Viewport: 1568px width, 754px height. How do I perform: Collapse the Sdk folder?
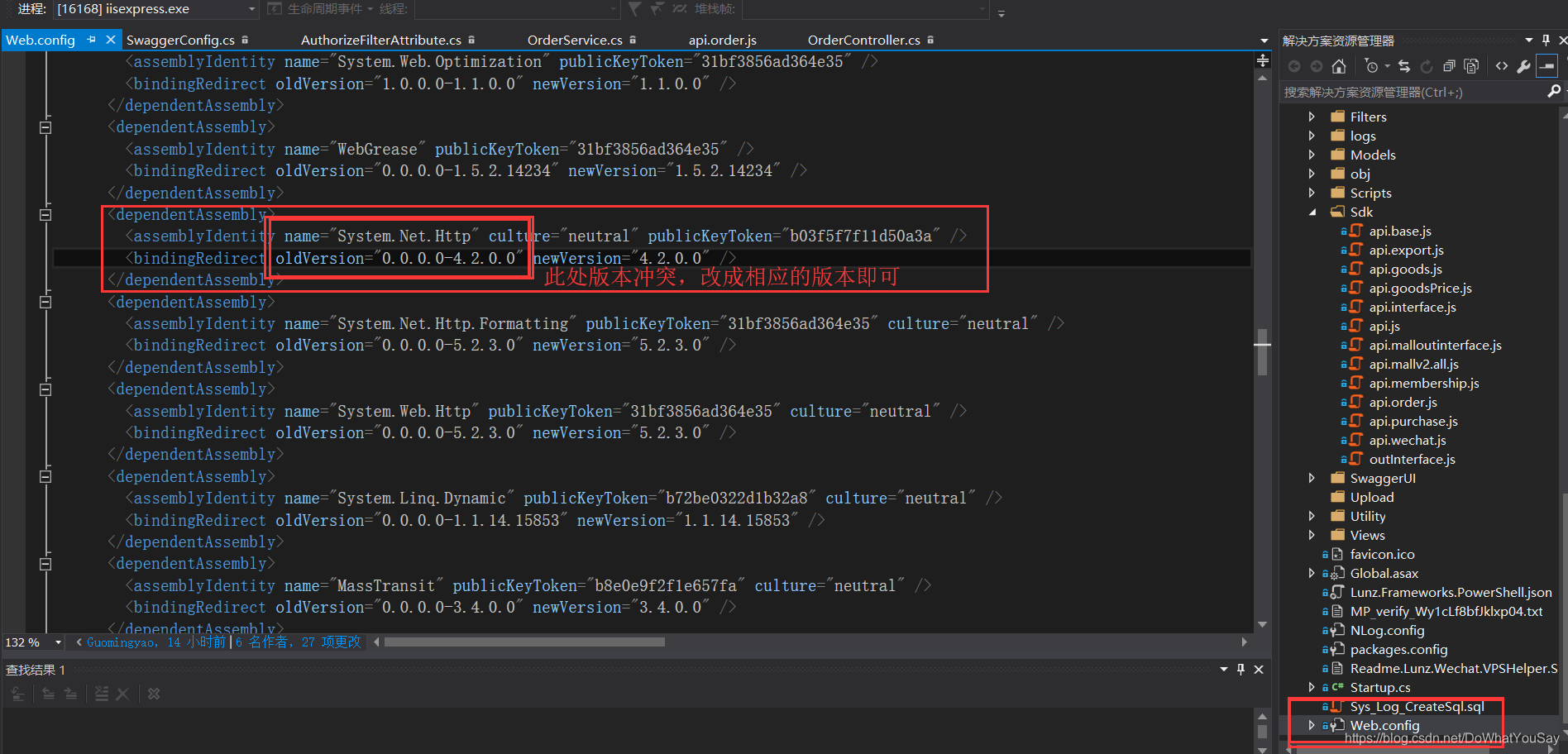[x=1312, y=212]
